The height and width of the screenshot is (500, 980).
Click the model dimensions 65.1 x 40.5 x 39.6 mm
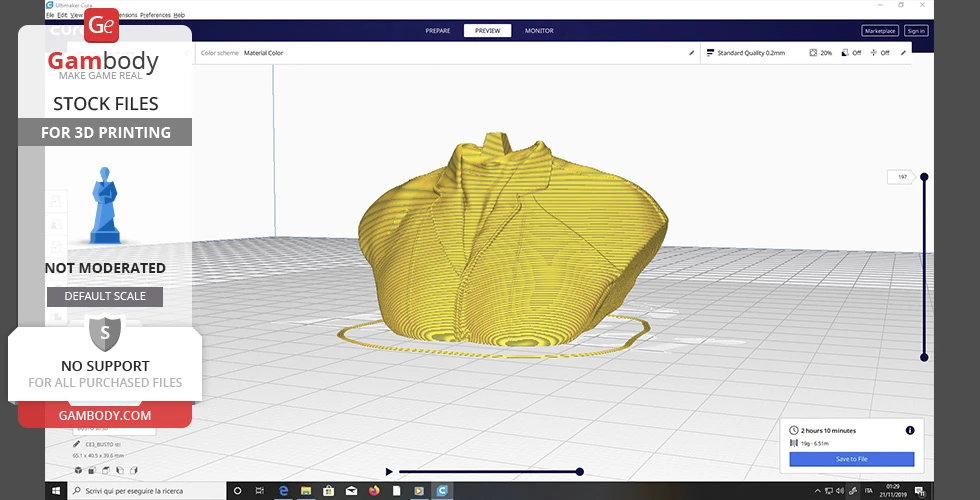98,456
